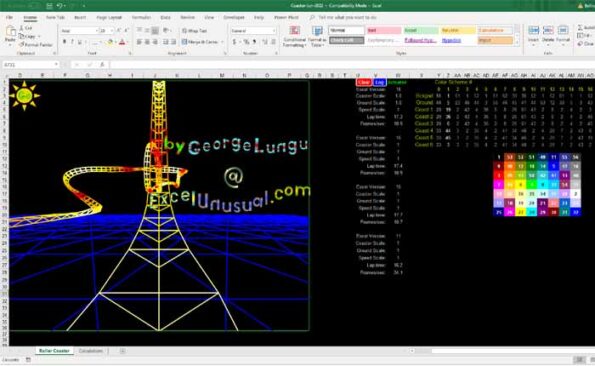
Task: Select the Format Painter brush
Action: (21, 45)
